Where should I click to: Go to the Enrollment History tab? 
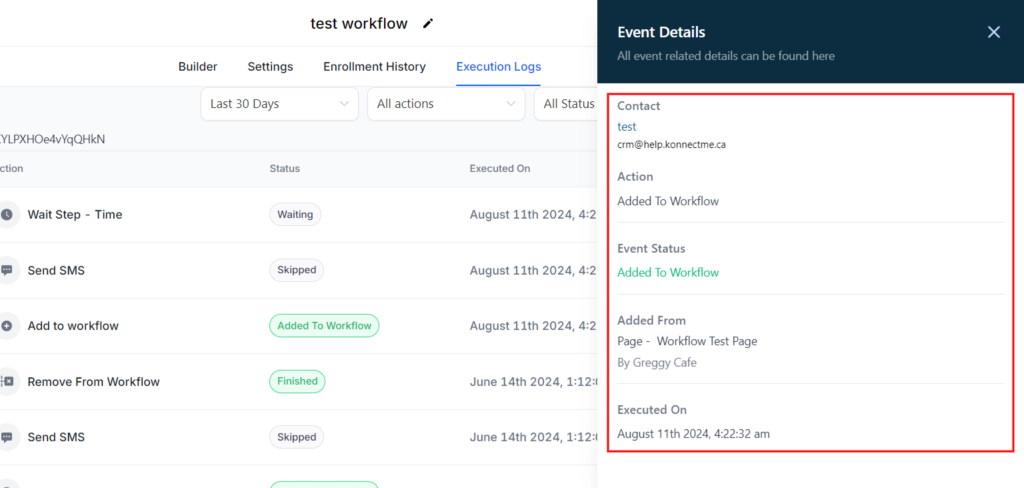tap(374, 67)
